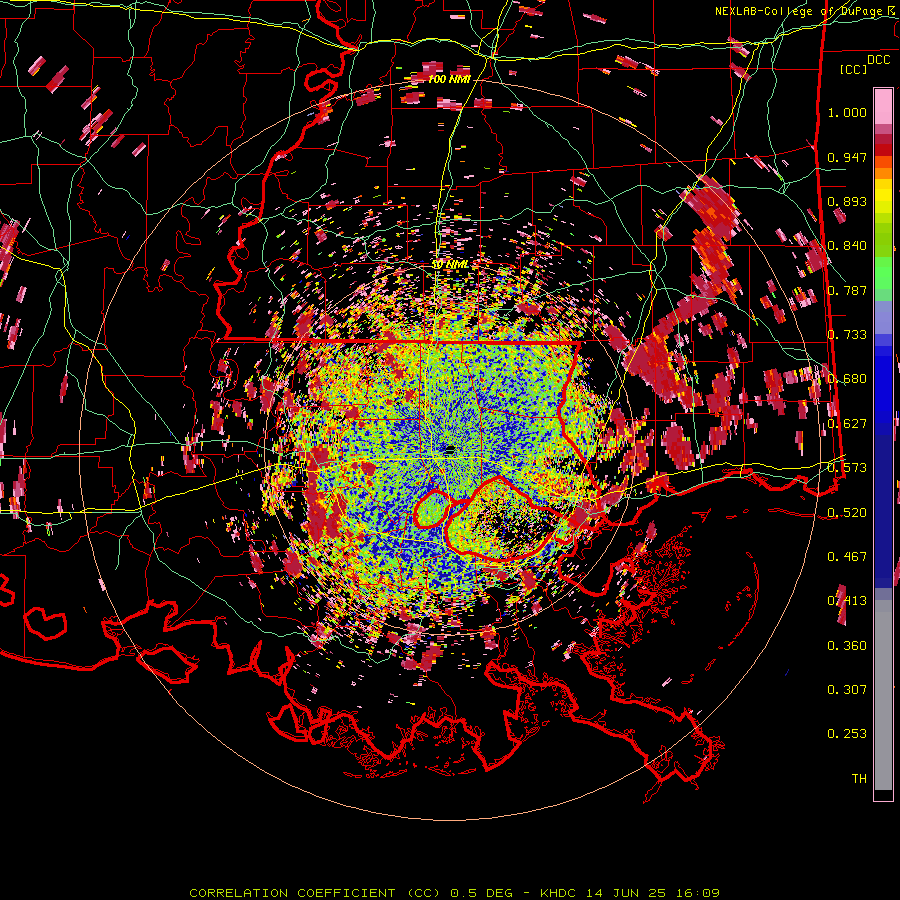Select the 0.520 legend value
The image size is (900, 900).
pyautogui.click(x=847, y=513)
